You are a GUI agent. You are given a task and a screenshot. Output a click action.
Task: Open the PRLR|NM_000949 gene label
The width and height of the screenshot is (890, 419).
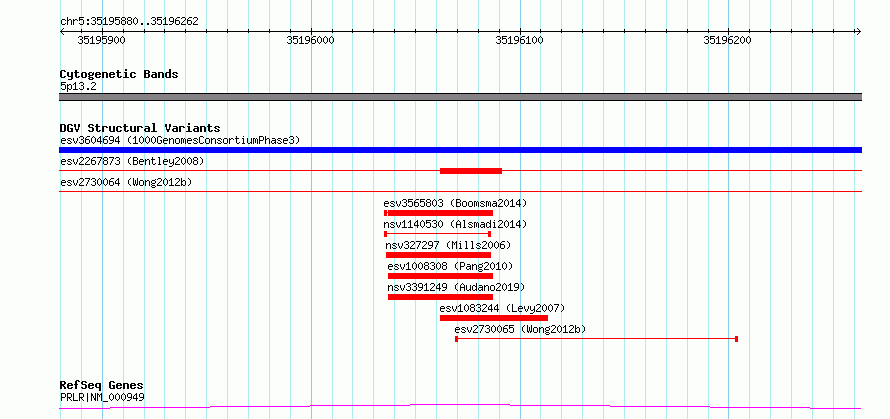pyautogui.click(x=102, y=397)
